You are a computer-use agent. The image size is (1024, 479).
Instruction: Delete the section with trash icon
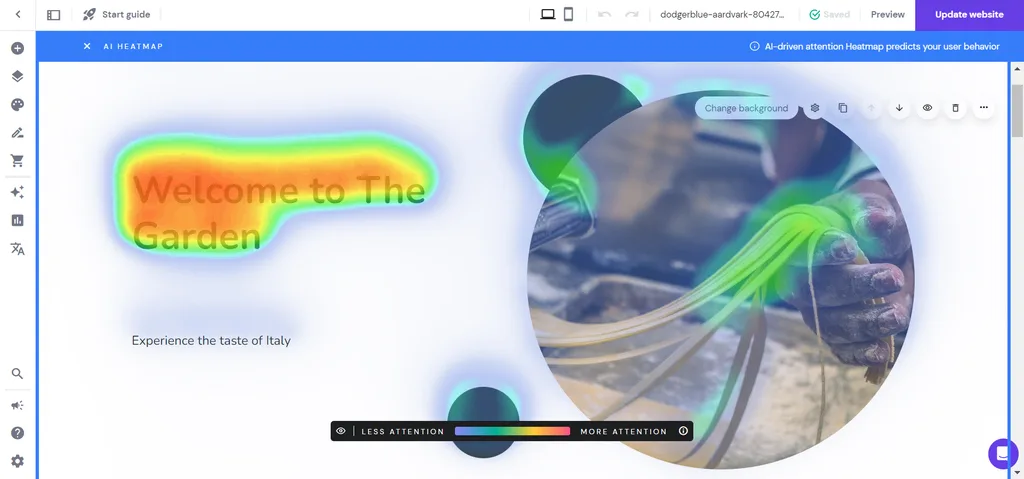tap(955, 108)
